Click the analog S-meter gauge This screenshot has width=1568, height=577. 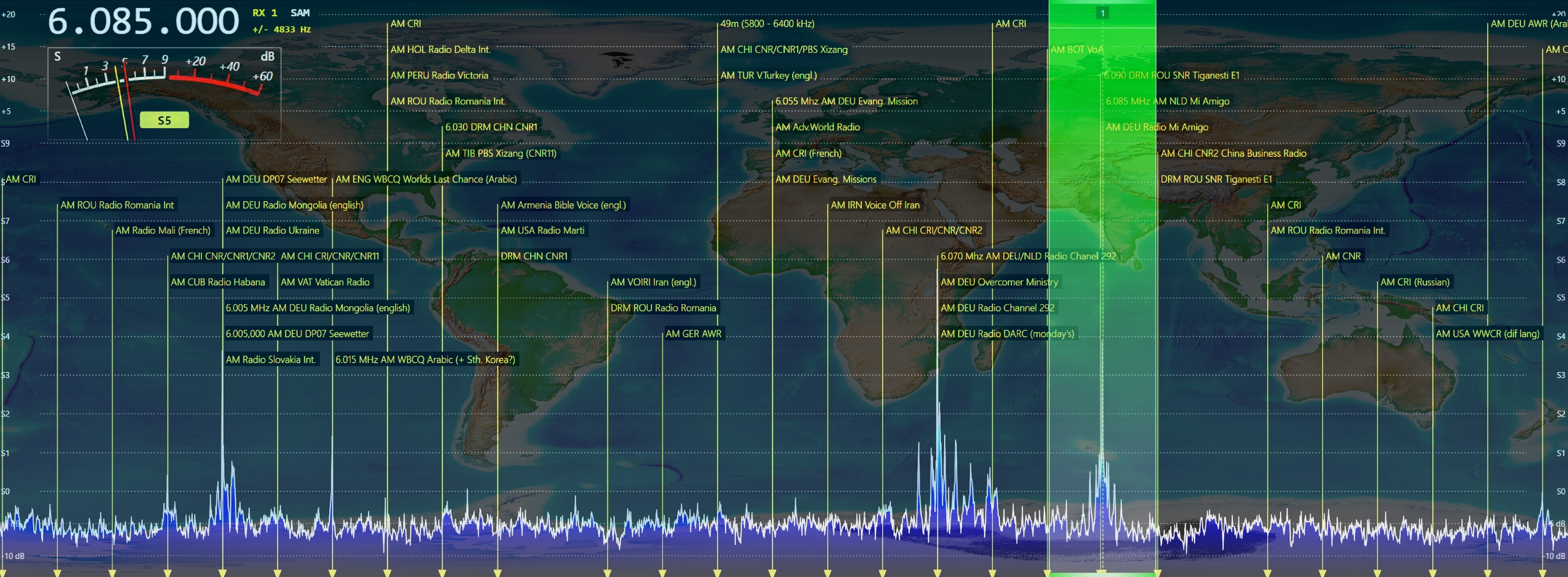[164, 85]
